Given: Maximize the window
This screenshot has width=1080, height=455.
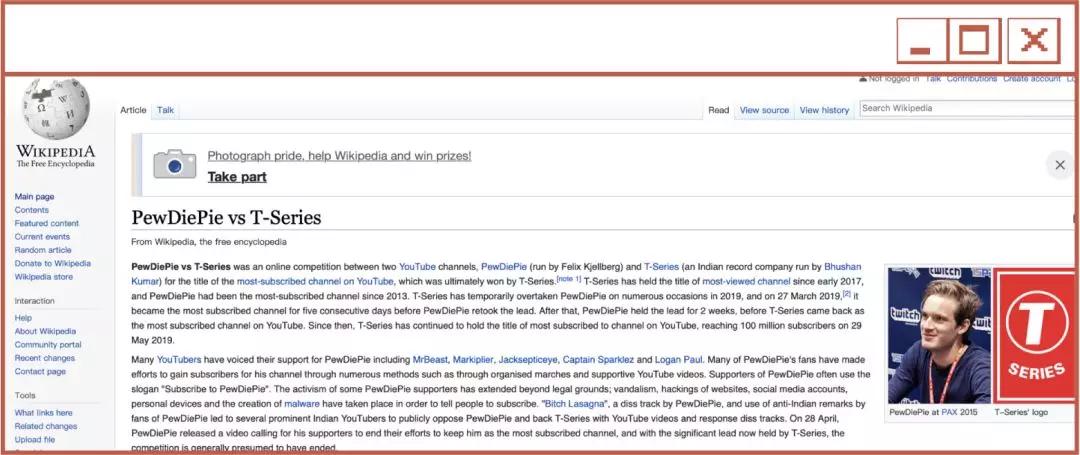Looking at the screenshot, I should point(974,41).
